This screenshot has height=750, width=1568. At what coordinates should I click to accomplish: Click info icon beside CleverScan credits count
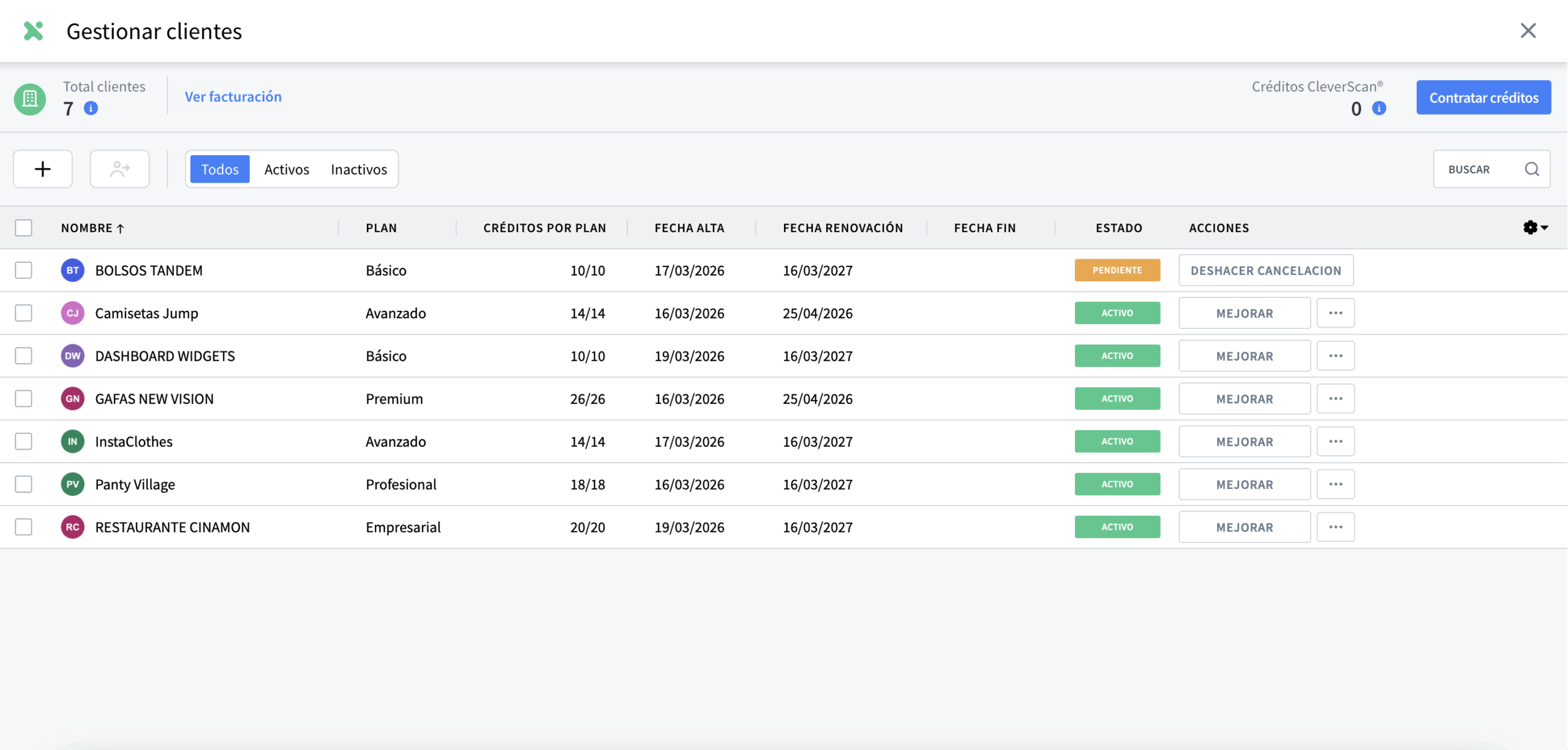coord(1379,108)
